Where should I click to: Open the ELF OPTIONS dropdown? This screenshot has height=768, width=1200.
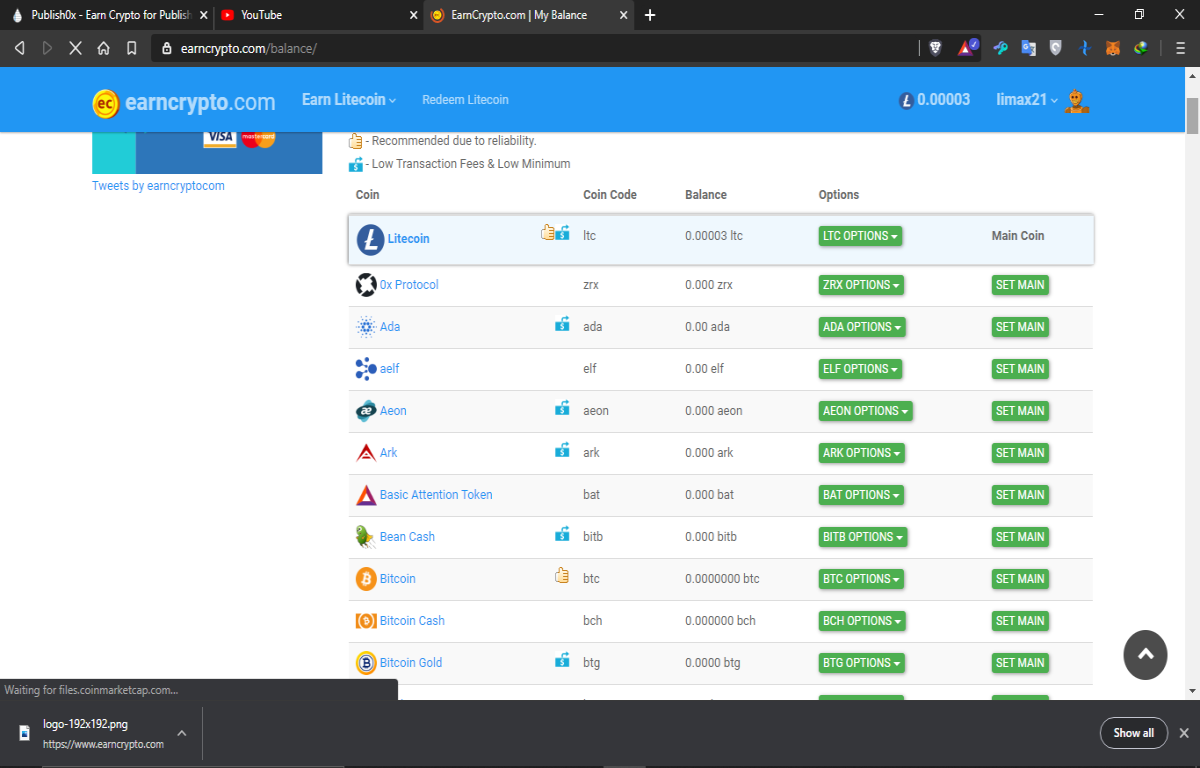click(860, 369)
